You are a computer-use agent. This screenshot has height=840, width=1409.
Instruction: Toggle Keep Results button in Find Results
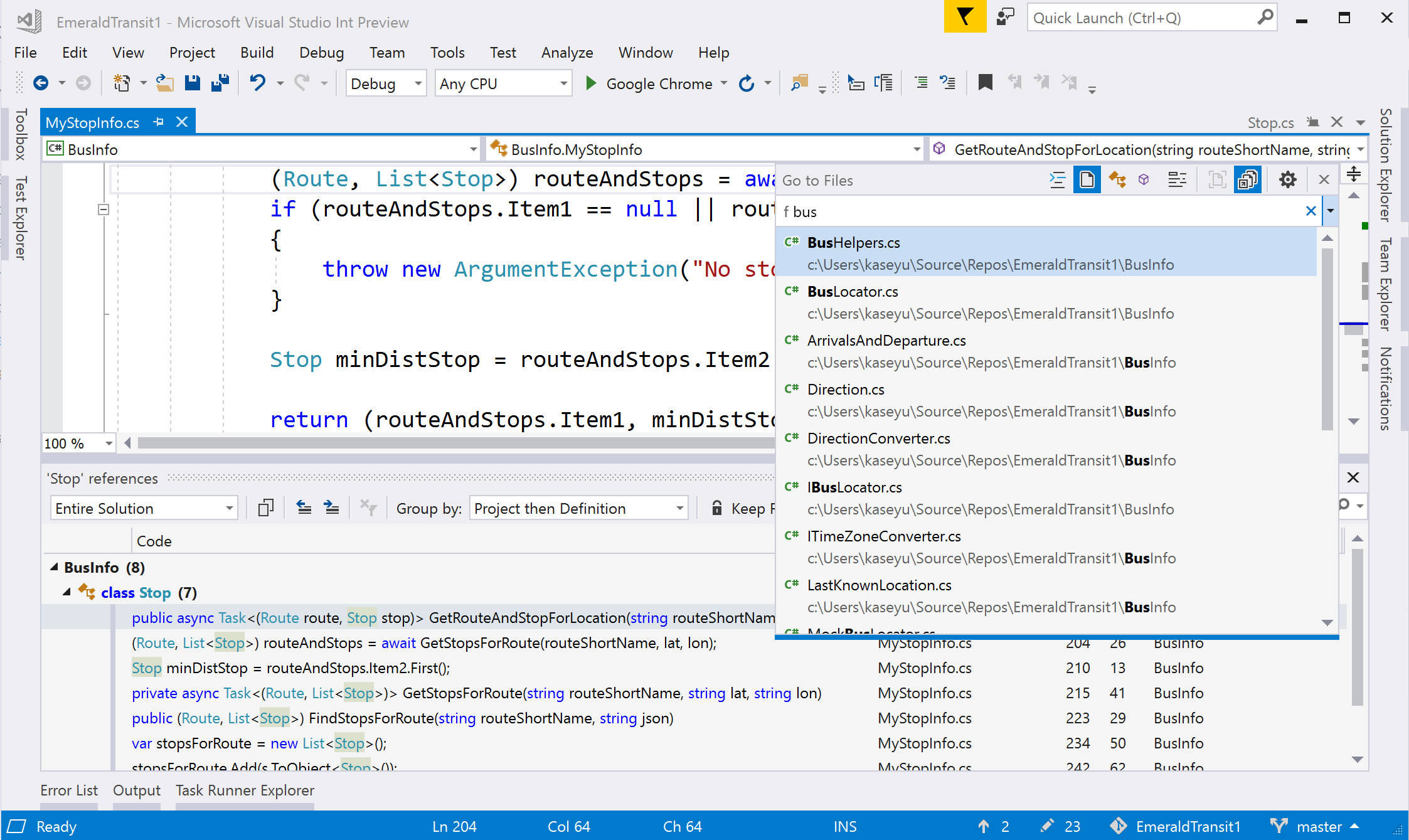717,509
